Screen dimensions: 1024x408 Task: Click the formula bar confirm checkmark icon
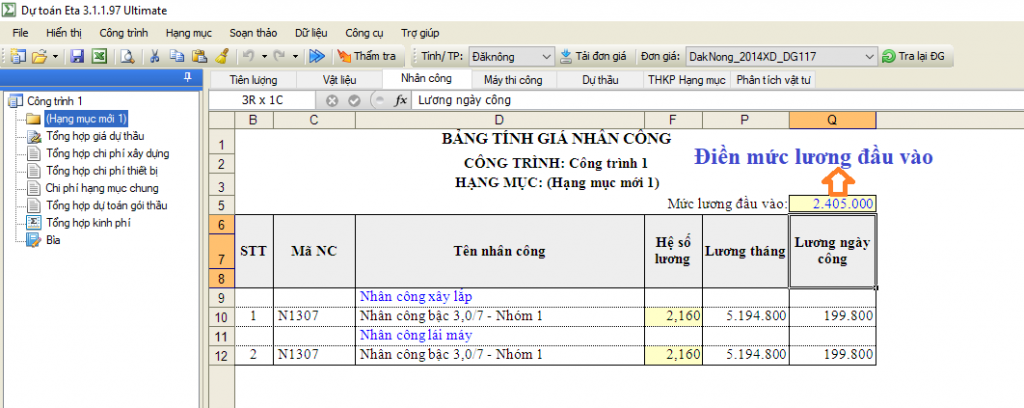[x=354, y=101]
